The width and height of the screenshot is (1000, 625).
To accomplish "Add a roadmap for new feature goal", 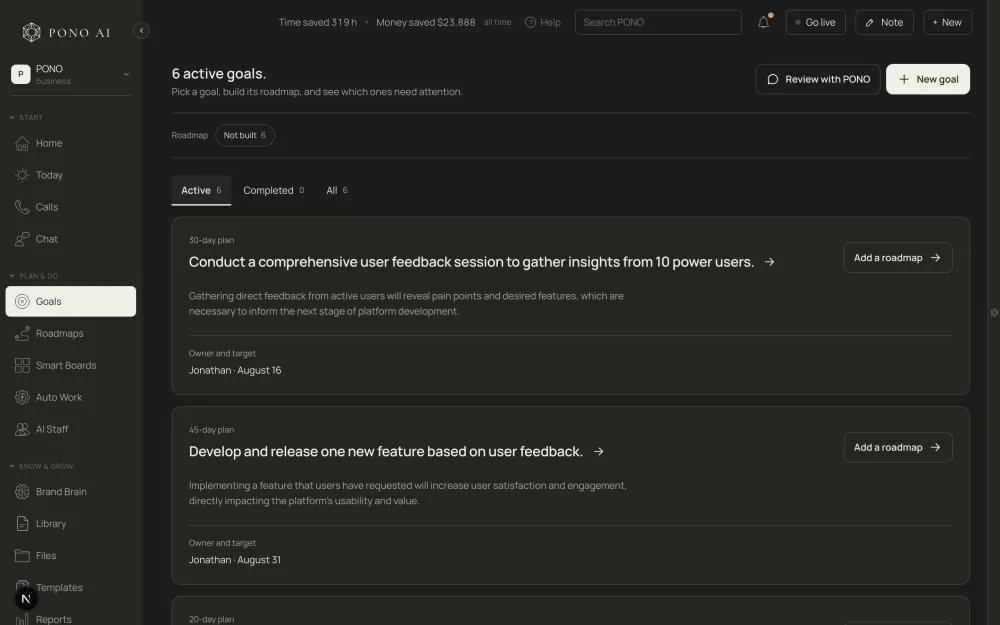I will (898, 447).
